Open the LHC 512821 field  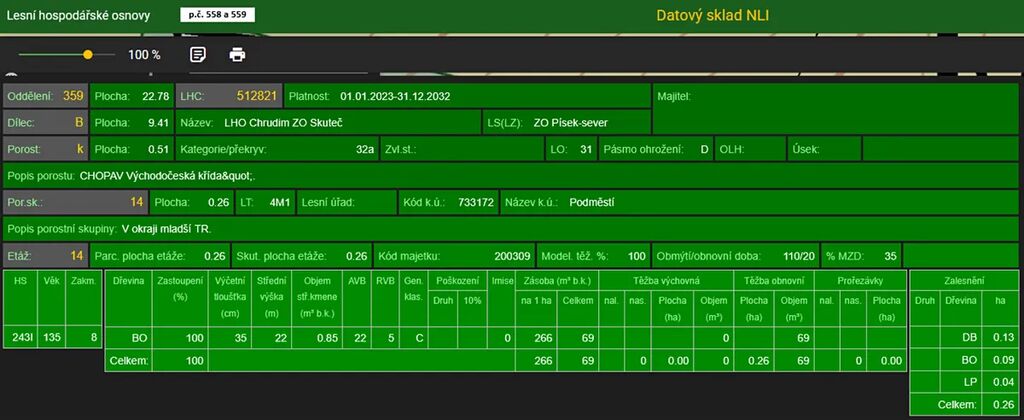coord(228,97)
